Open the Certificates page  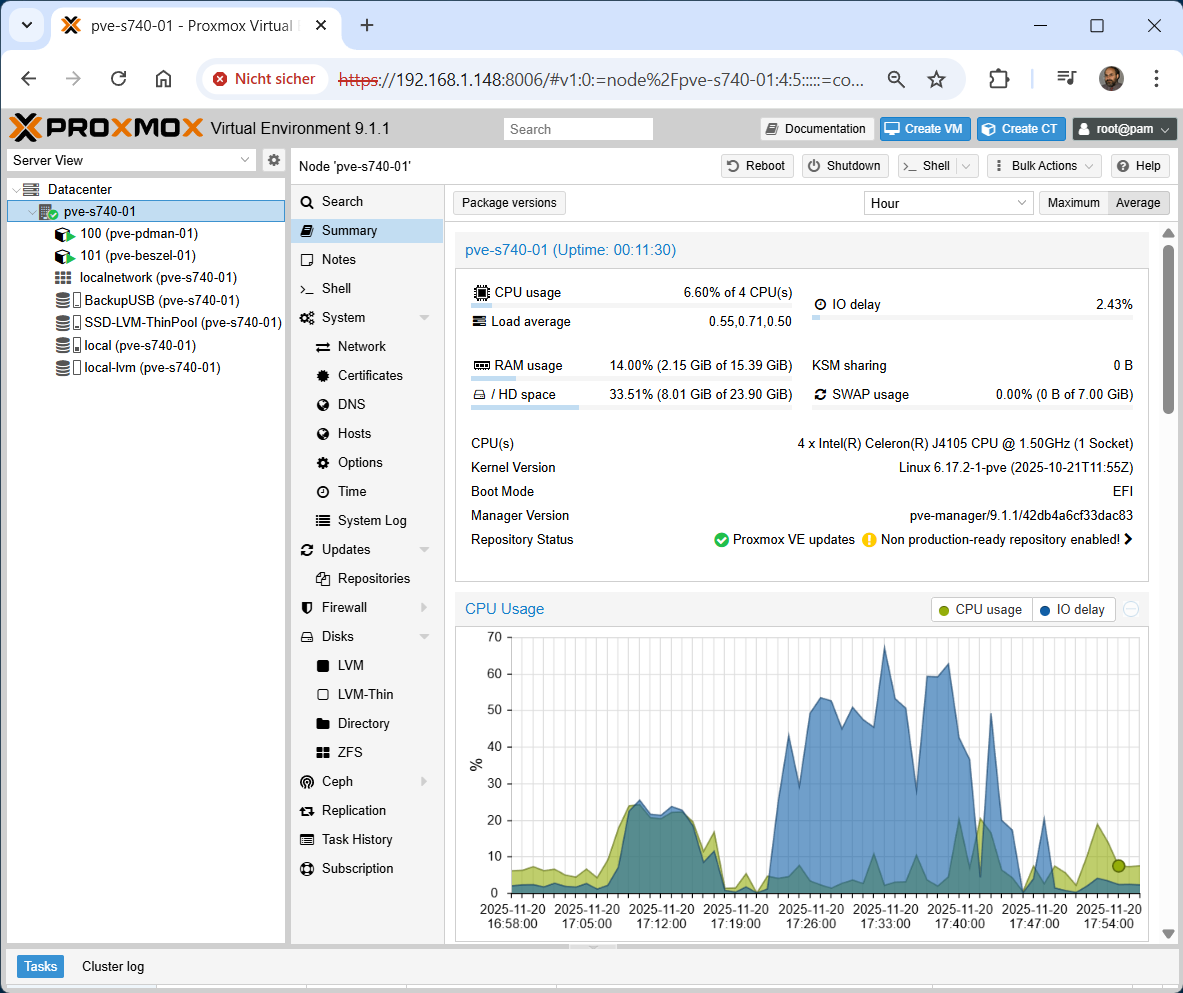(x=370, y=375)
